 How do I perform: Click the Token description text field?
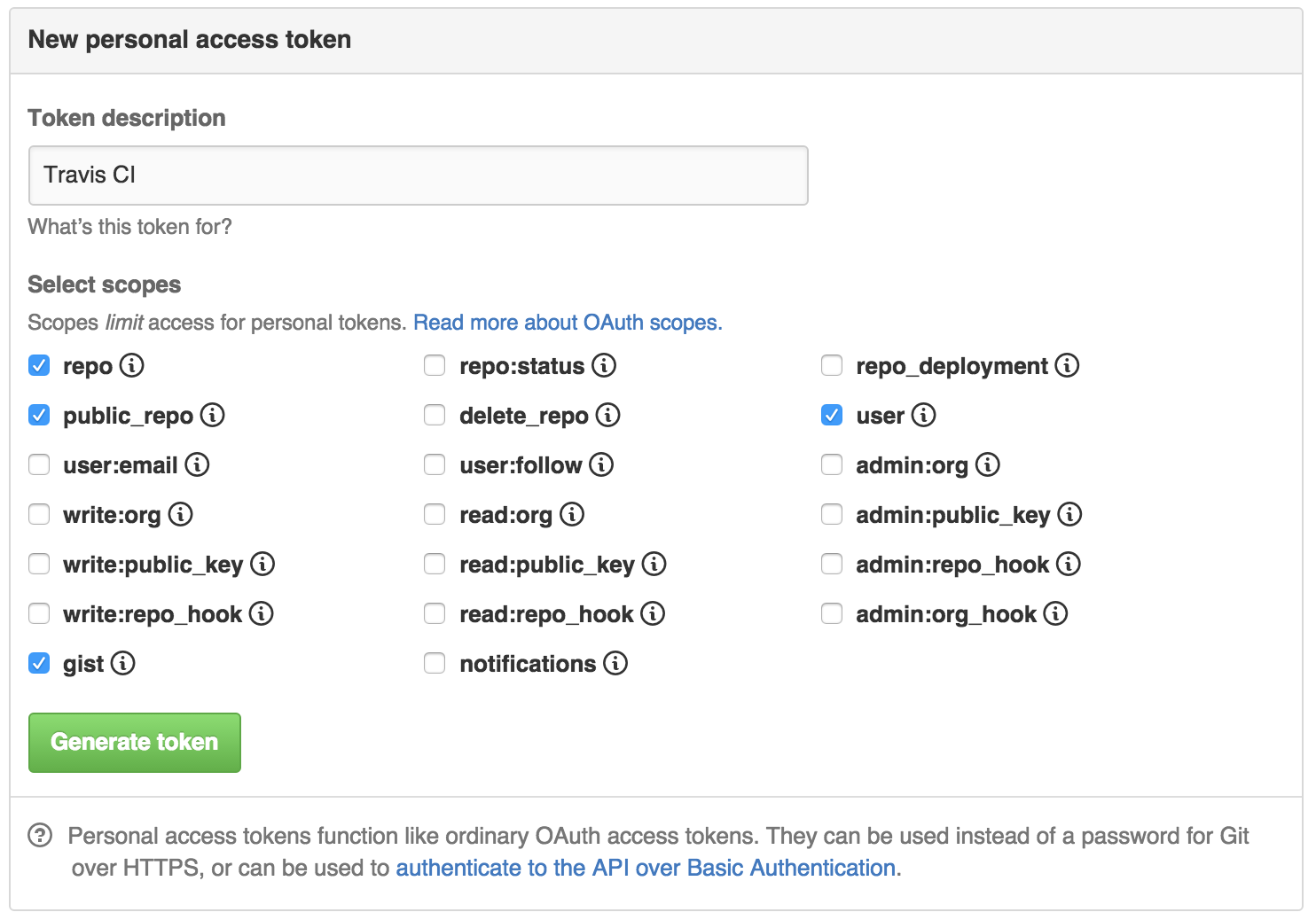(418, 175)
